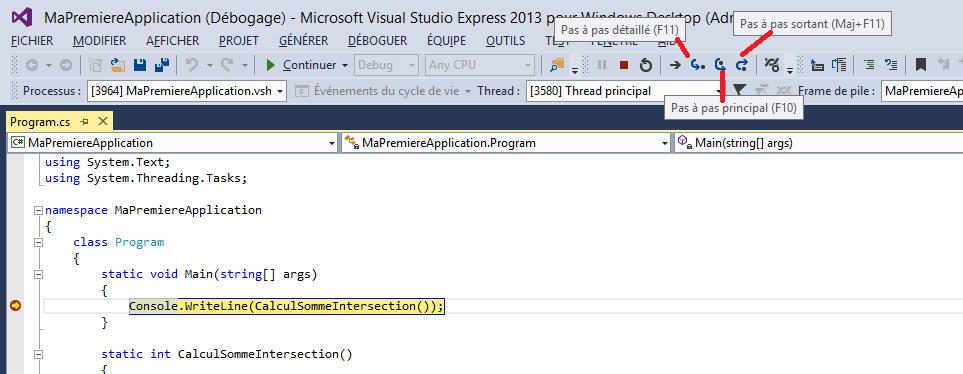The image size is (963, 374).
Task: Click the step out (Pas à pas sortant) icon
Action: tap(743, 64)
